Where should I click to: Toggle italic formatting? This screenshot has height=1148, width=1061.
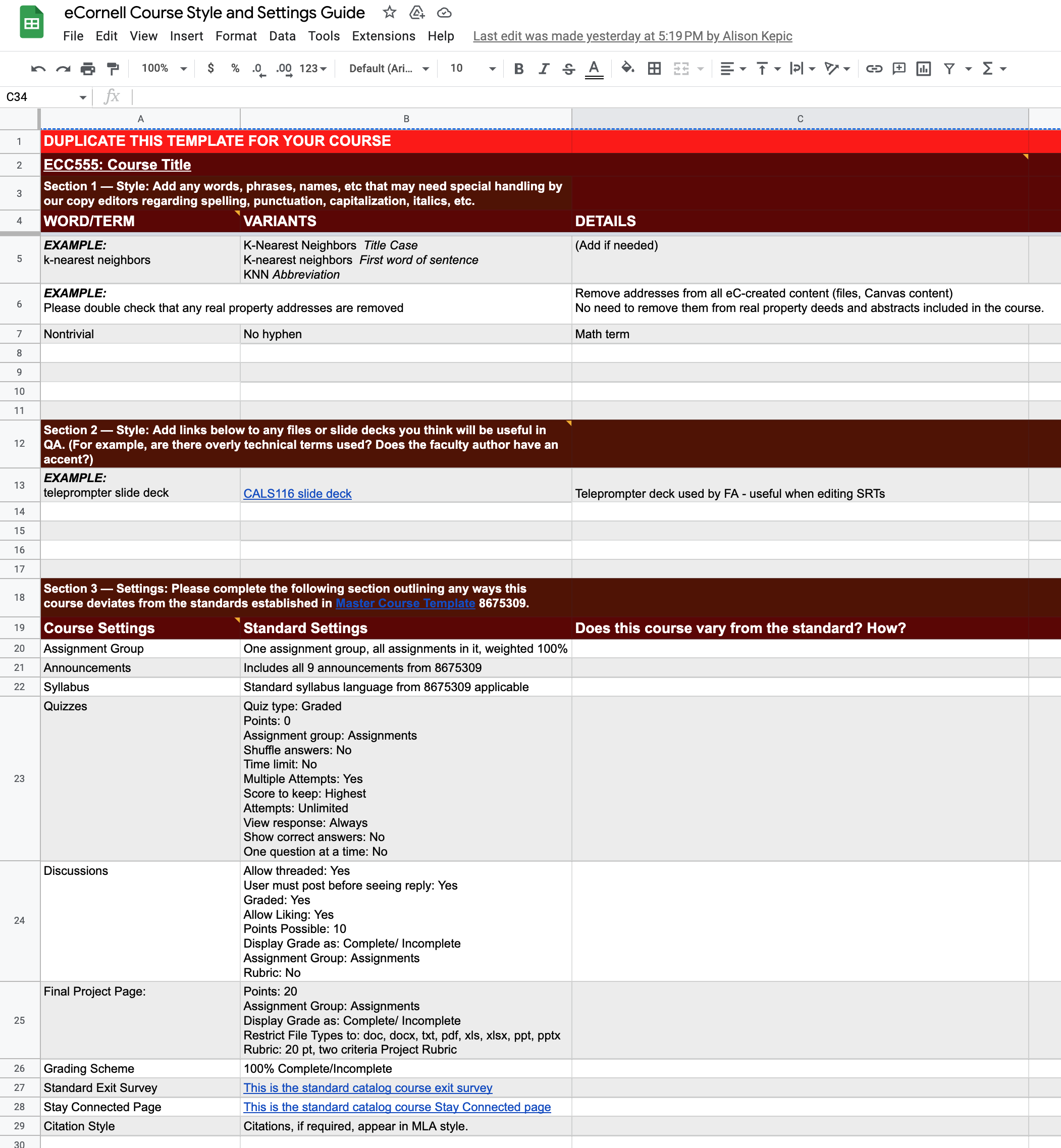point(543,69)
